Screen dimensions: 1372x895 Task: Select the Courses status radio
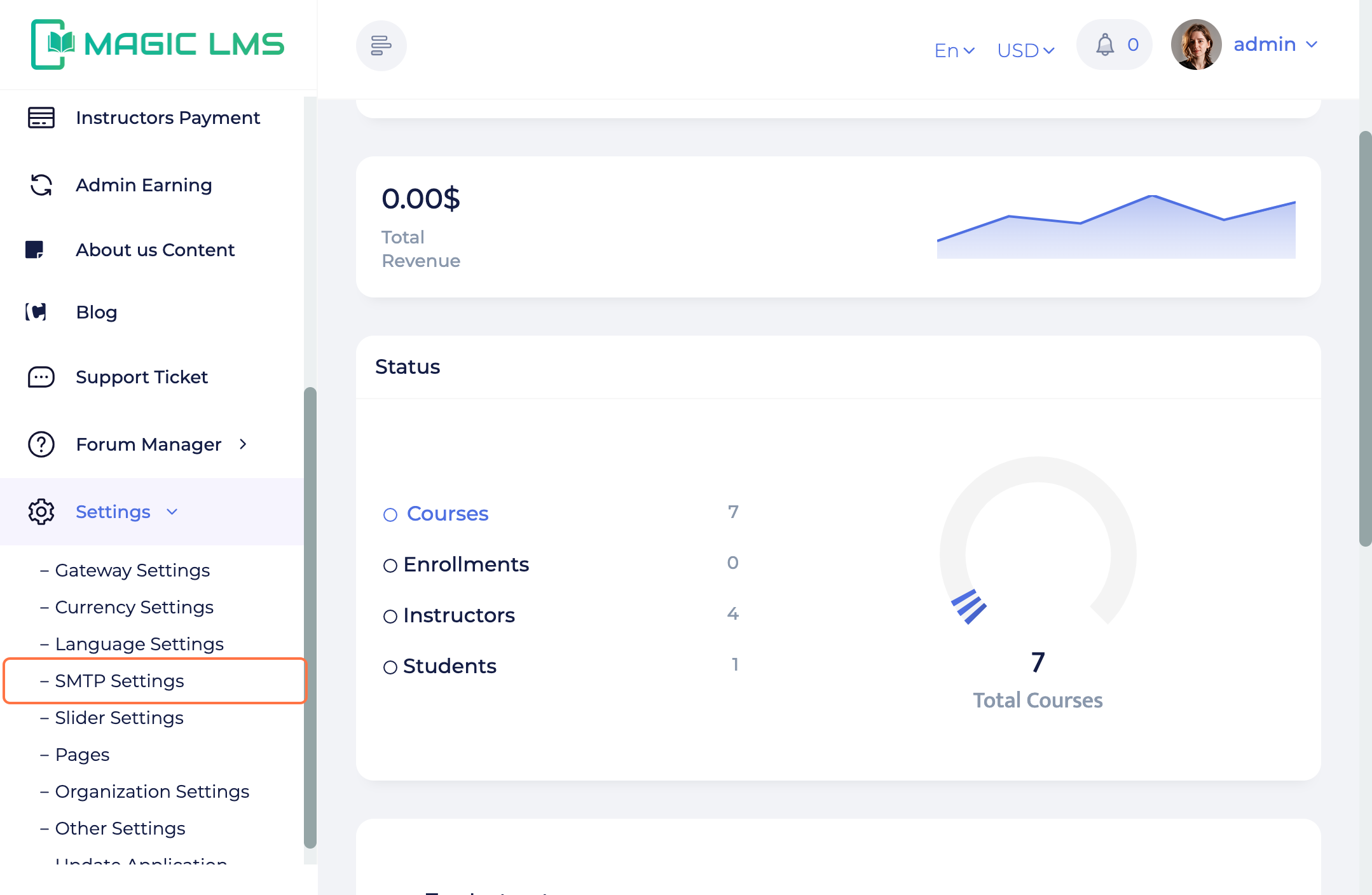tap(390, 515)
